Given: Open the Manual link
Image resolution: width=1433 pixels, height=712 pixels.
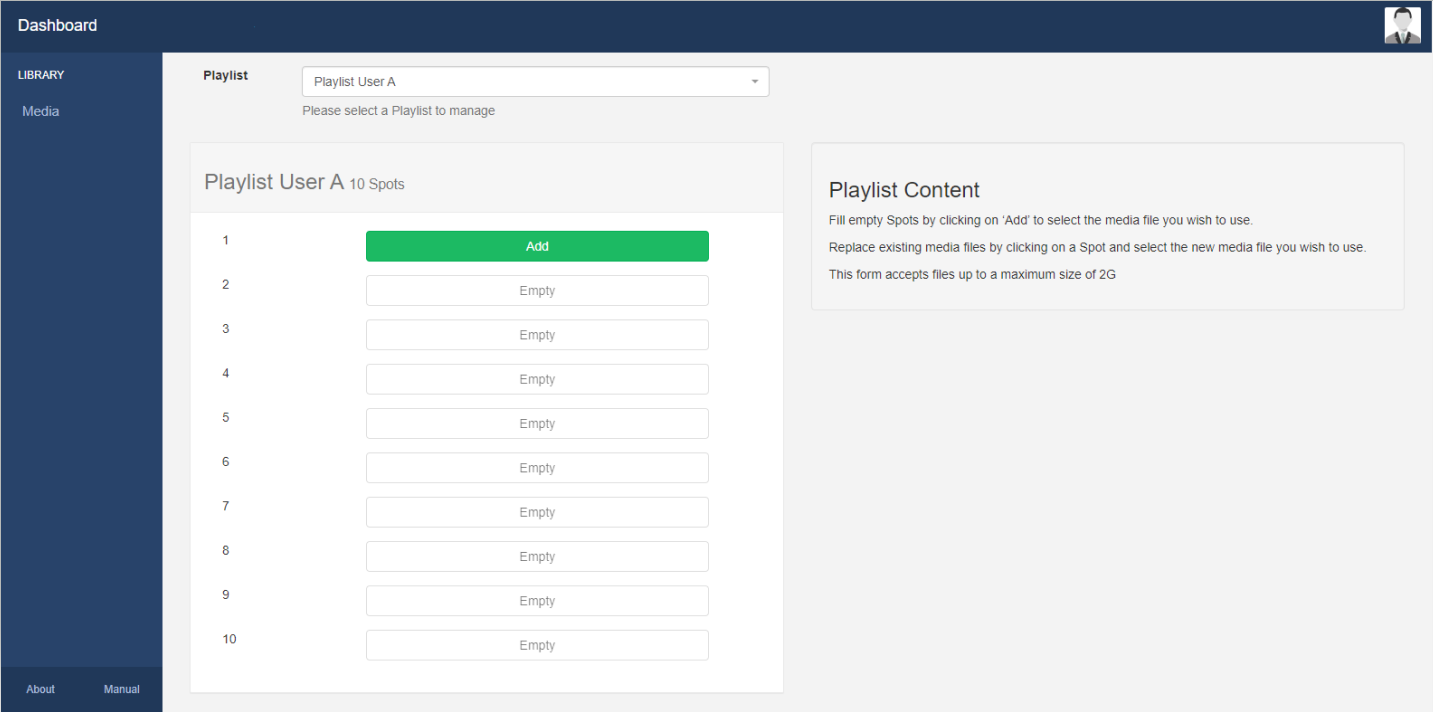Looking at the screenshot, I should click(x=120, y=689).
